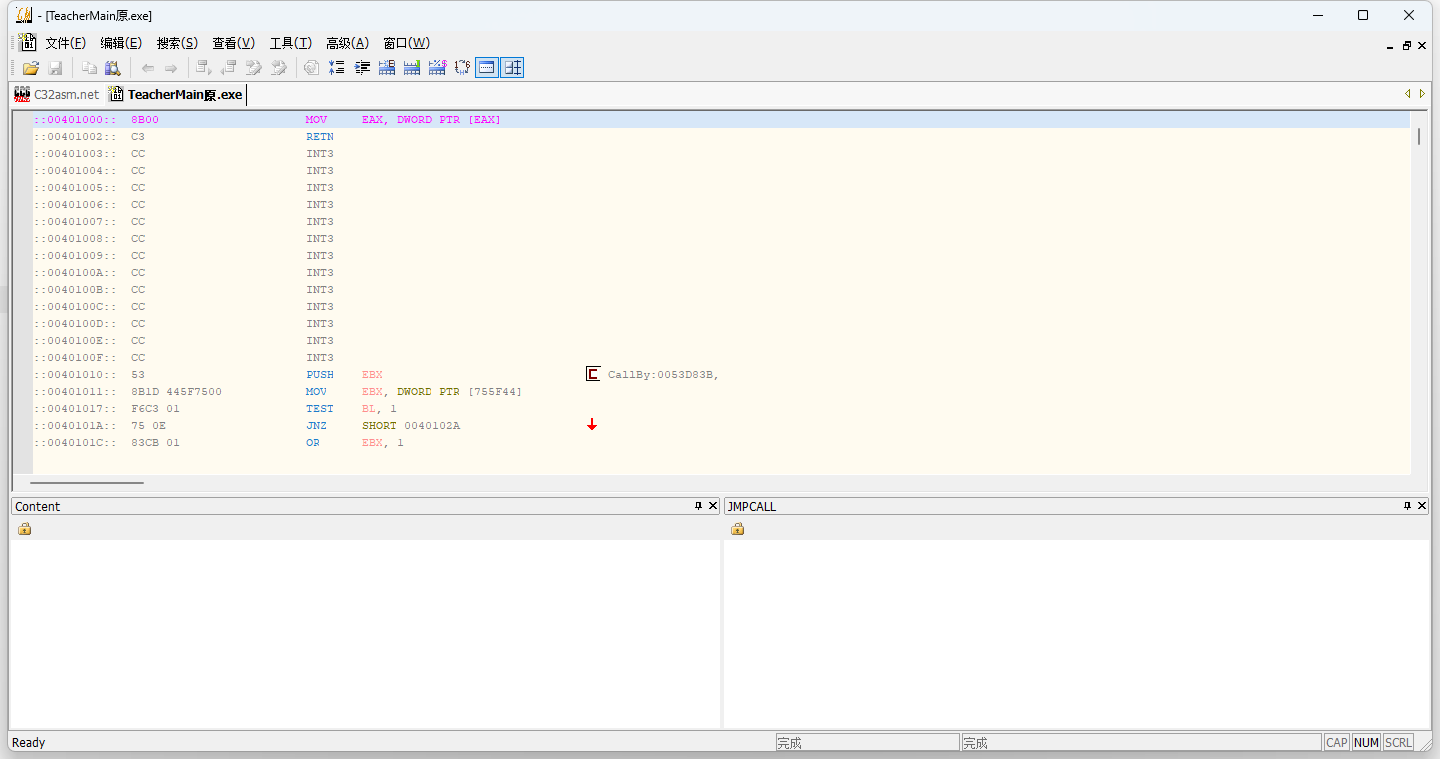Click the lock icon in JMPCALL panel
Screen dimensions: 1440x759
tap(737, 529)
